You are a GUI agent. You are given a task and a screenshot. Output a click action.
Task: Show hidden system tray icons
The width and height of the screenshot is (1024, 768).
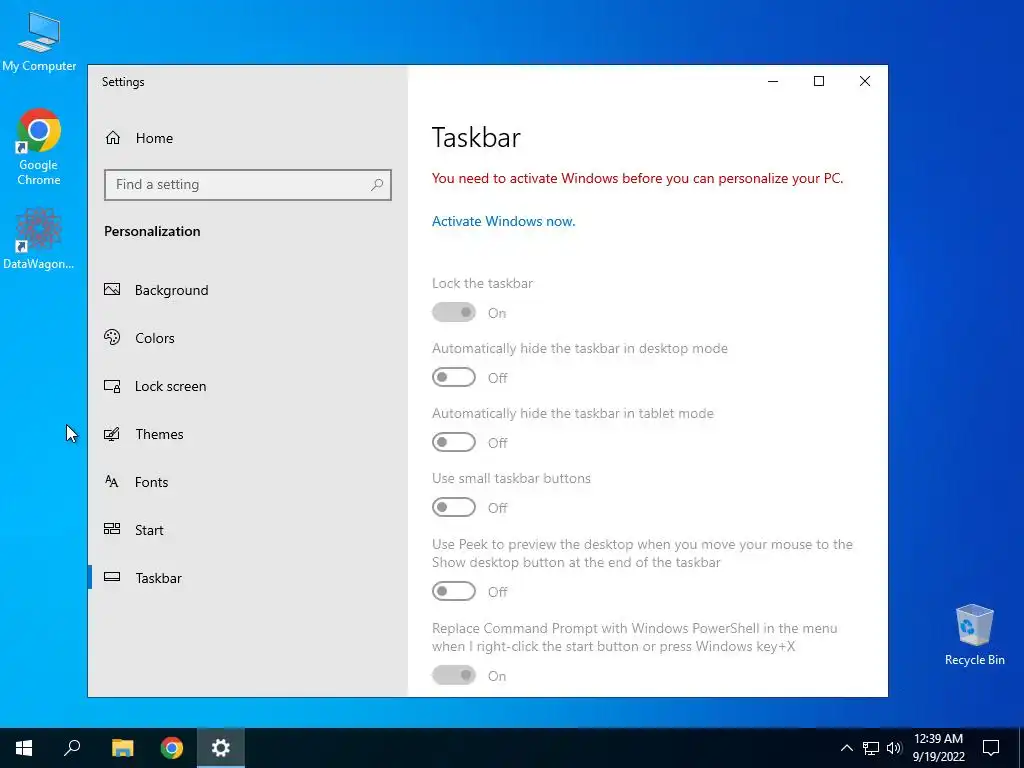(x=846, y=748)
